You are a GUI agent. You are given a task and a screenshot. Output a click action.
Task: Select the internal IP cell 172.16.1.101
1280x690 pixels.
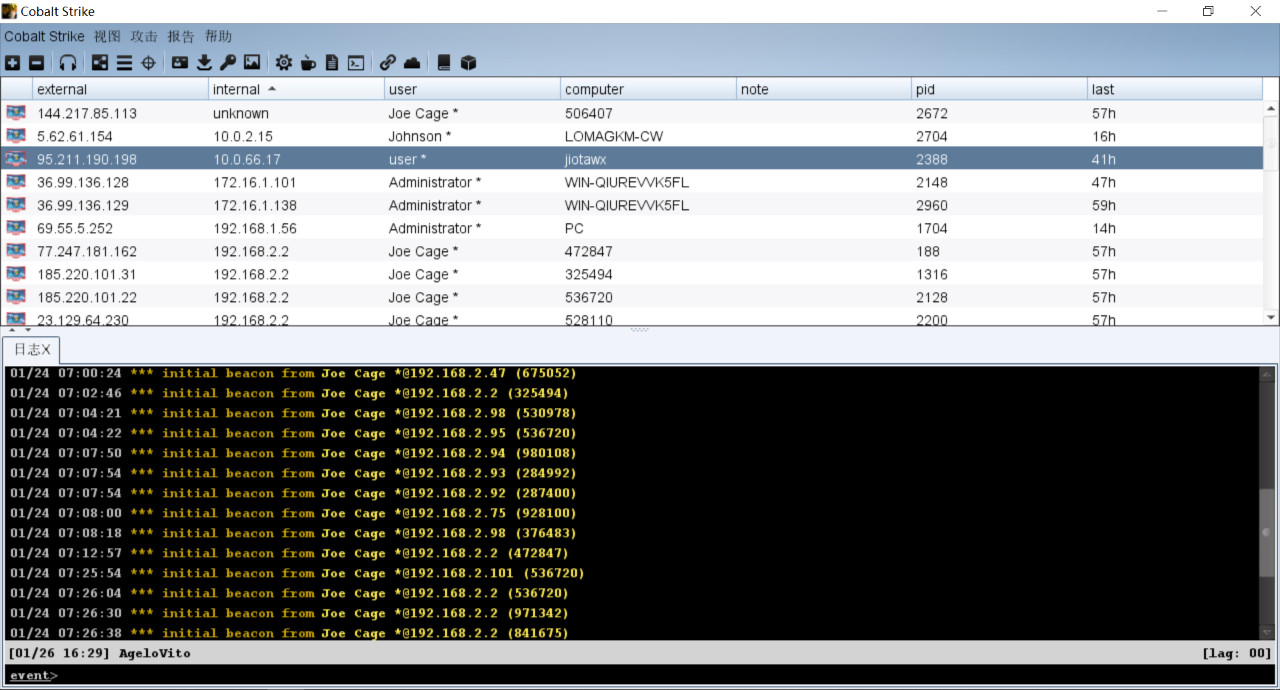(296, 182)
